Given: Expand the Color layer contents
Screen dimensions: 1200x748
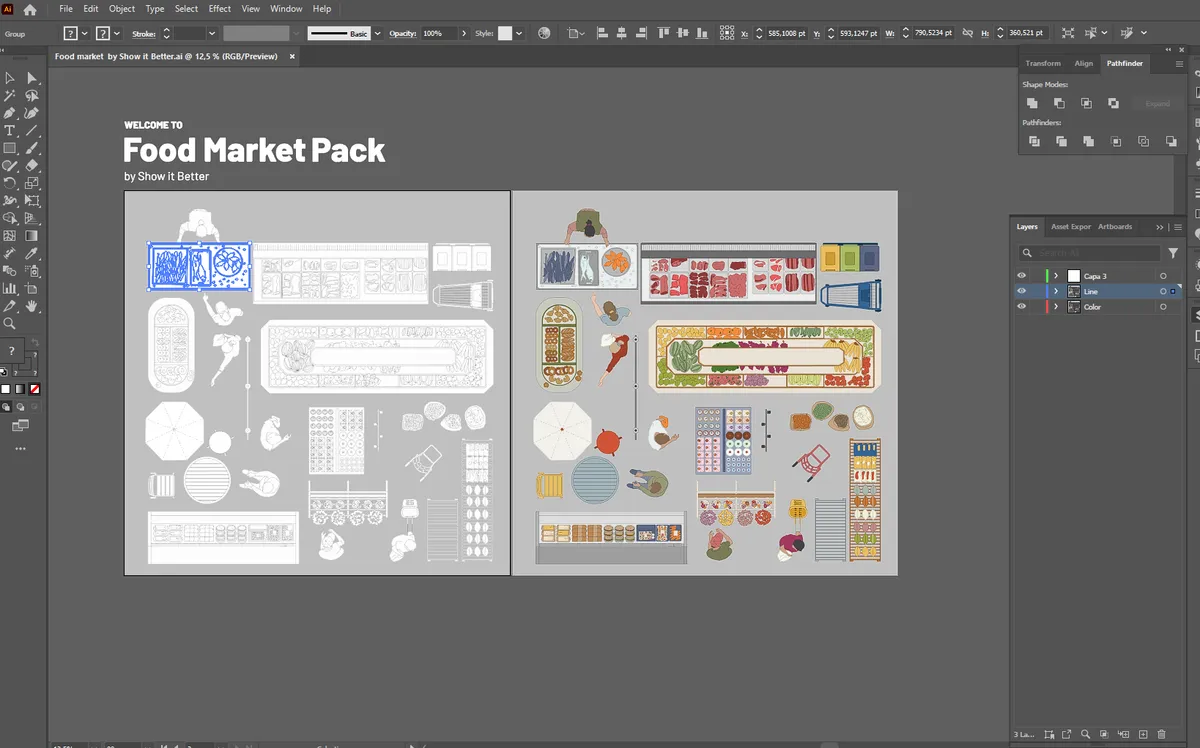Looking at the screenshot, I should pos(1056,307).
